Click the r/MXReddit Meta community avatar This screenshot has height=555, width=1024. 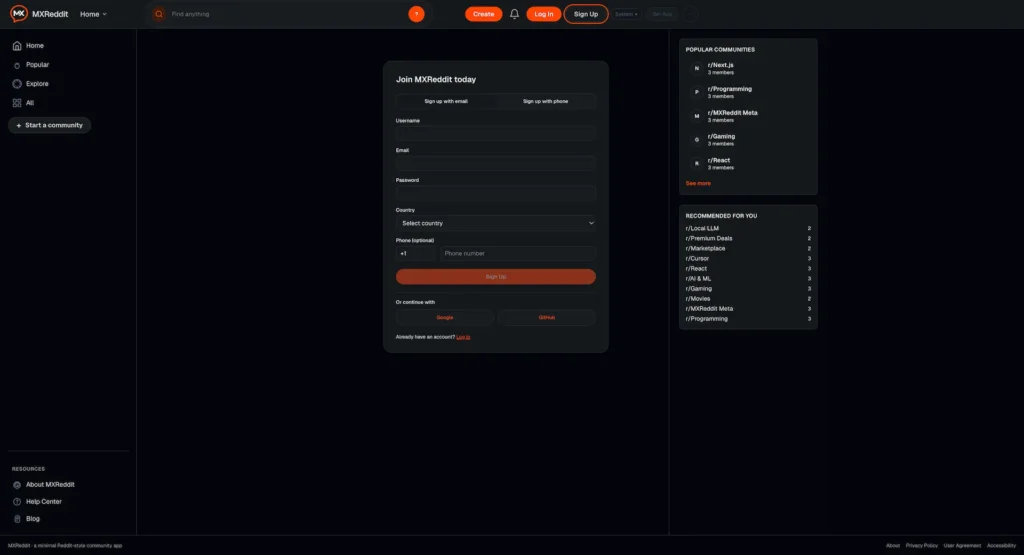click(696, 116)
